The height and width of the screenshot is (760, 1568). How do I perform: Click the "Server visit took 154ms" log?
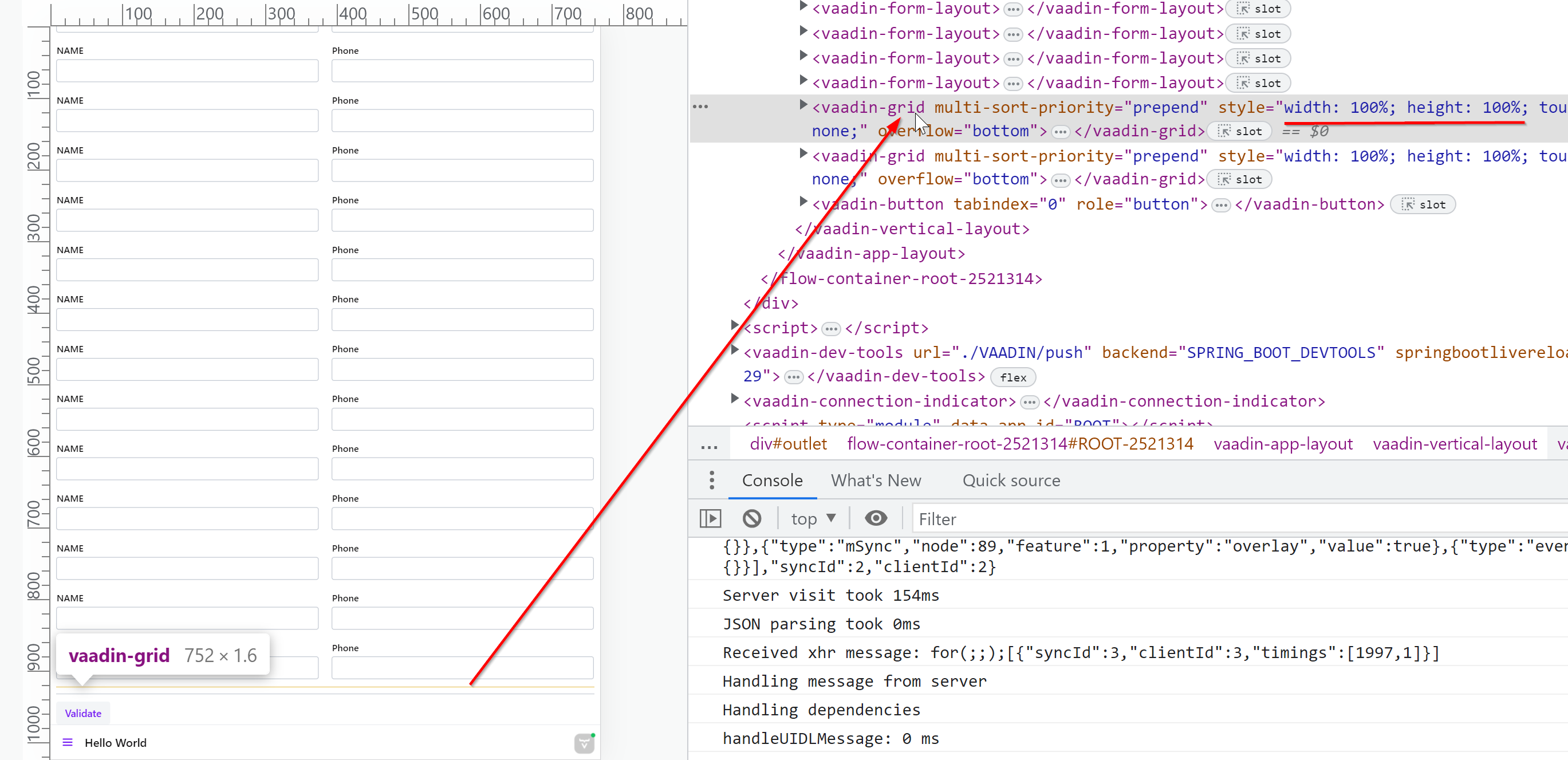click(831, 596)
